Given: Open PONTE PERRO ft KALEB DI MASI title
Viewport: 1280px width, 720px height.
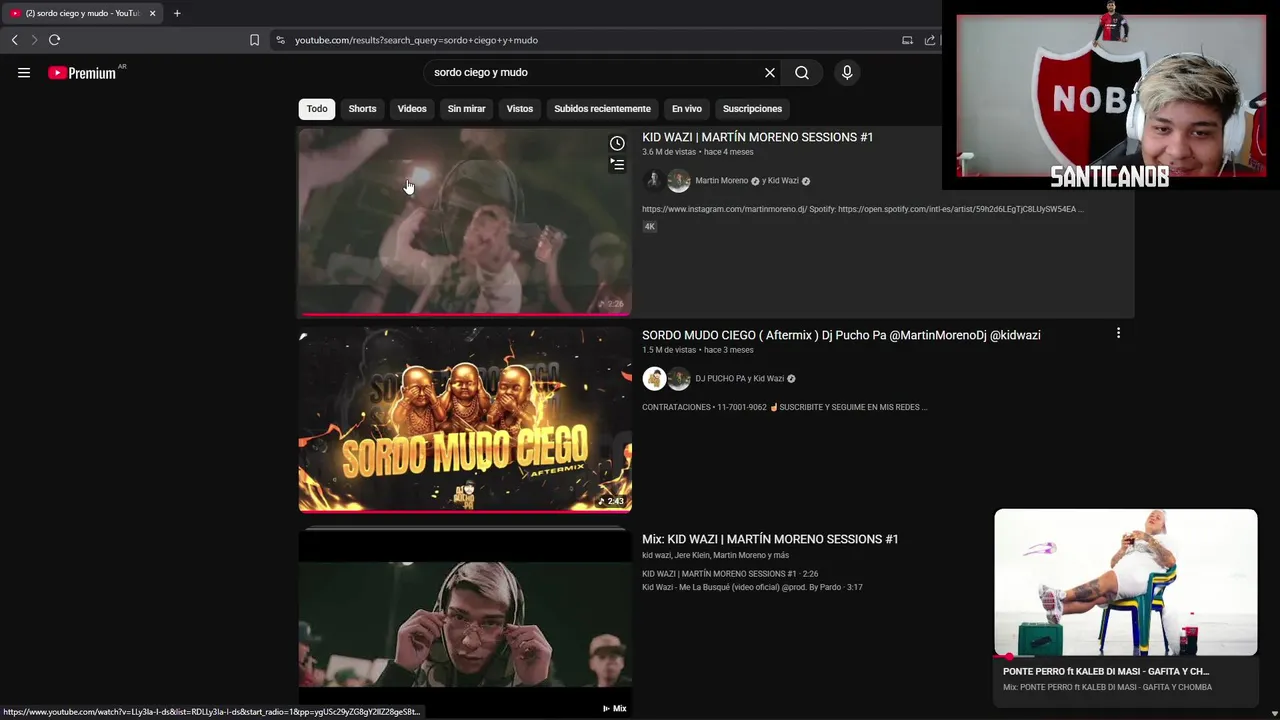Looking at the screenshot, I should pyautogui.click(x=1106, y=672).
